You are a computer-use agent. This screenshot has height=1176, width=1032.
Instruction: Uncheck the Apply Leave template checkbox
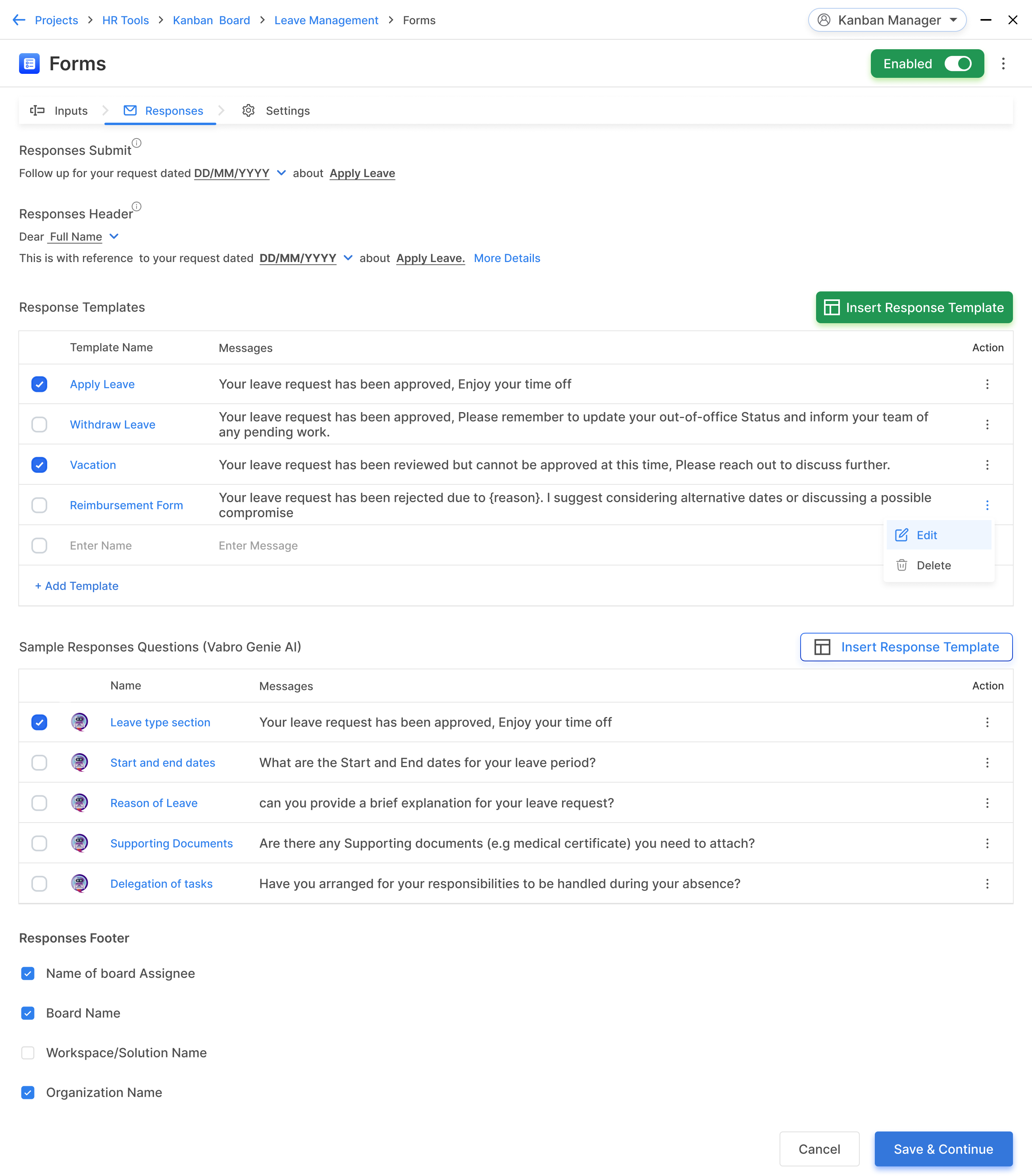pyautogui.click(x=39, y=384)
